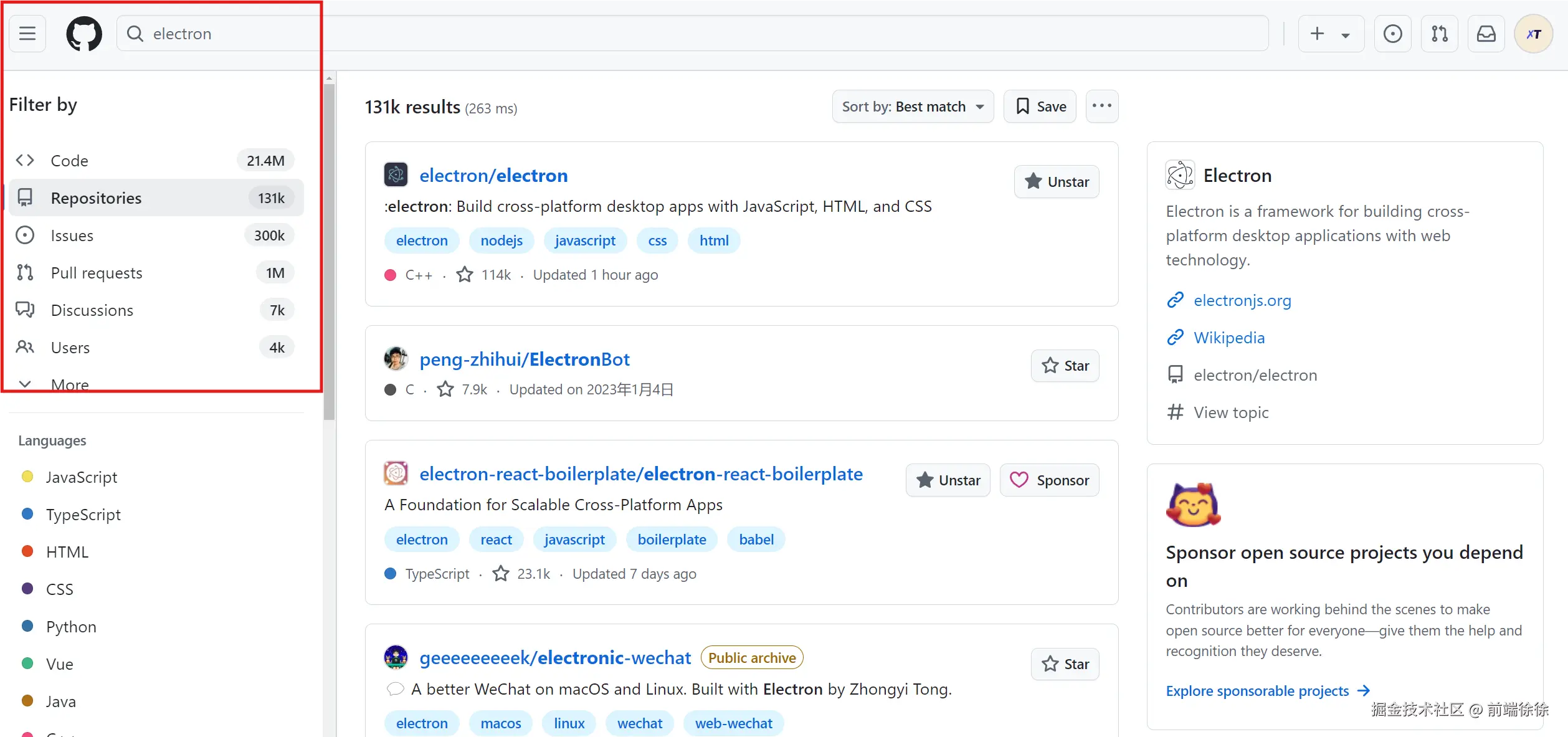
Task: Filter results by Issues
Action: point(72,235)
